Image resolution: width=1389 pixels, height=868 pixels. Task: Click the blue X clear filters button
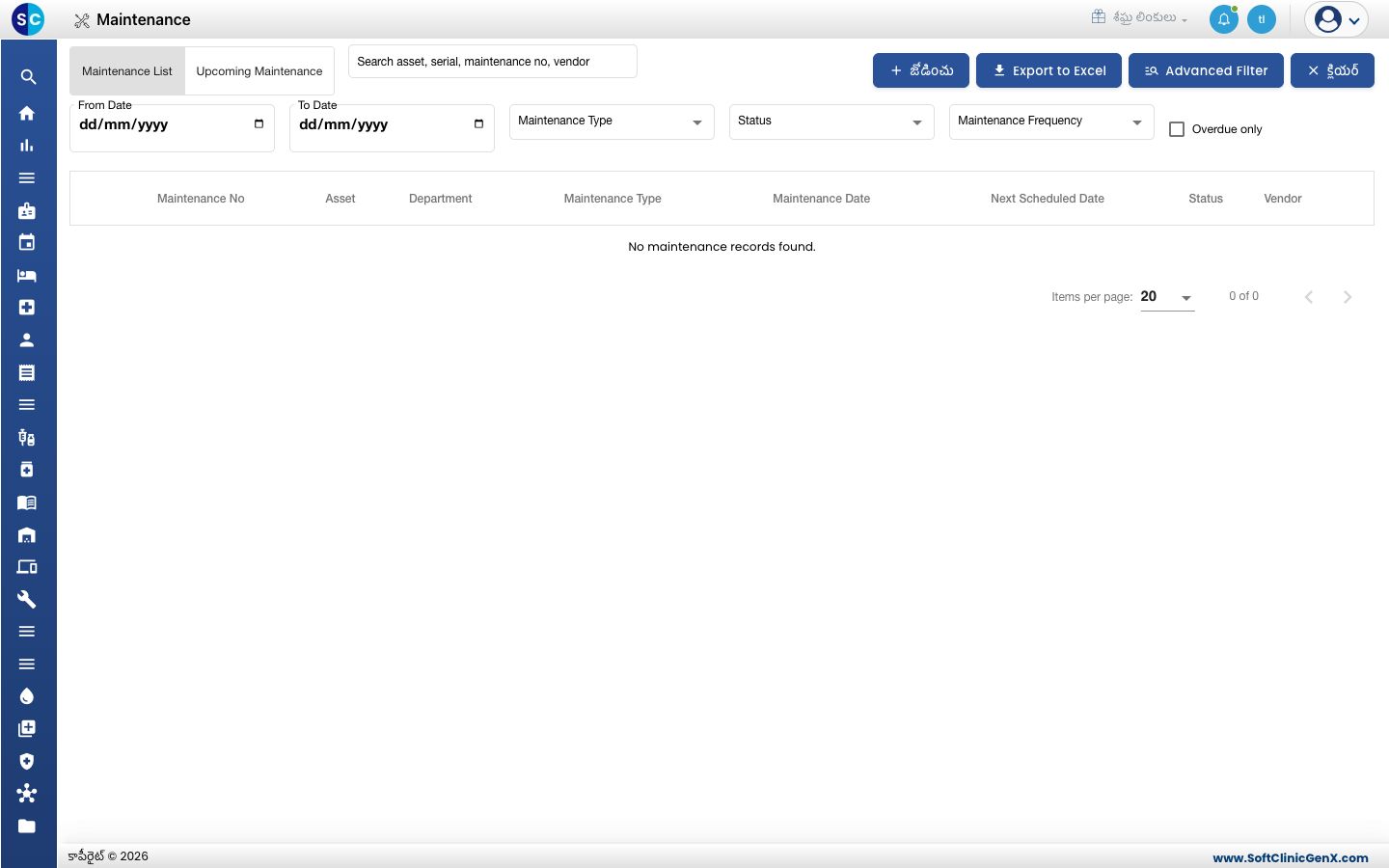click(1332, 70)
